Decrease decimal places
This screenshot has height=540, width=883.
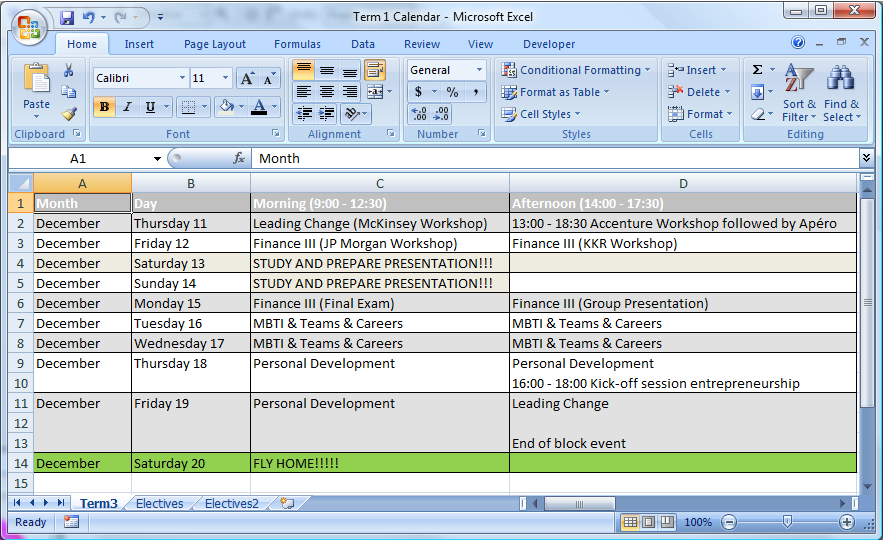(x=441, y=114)
